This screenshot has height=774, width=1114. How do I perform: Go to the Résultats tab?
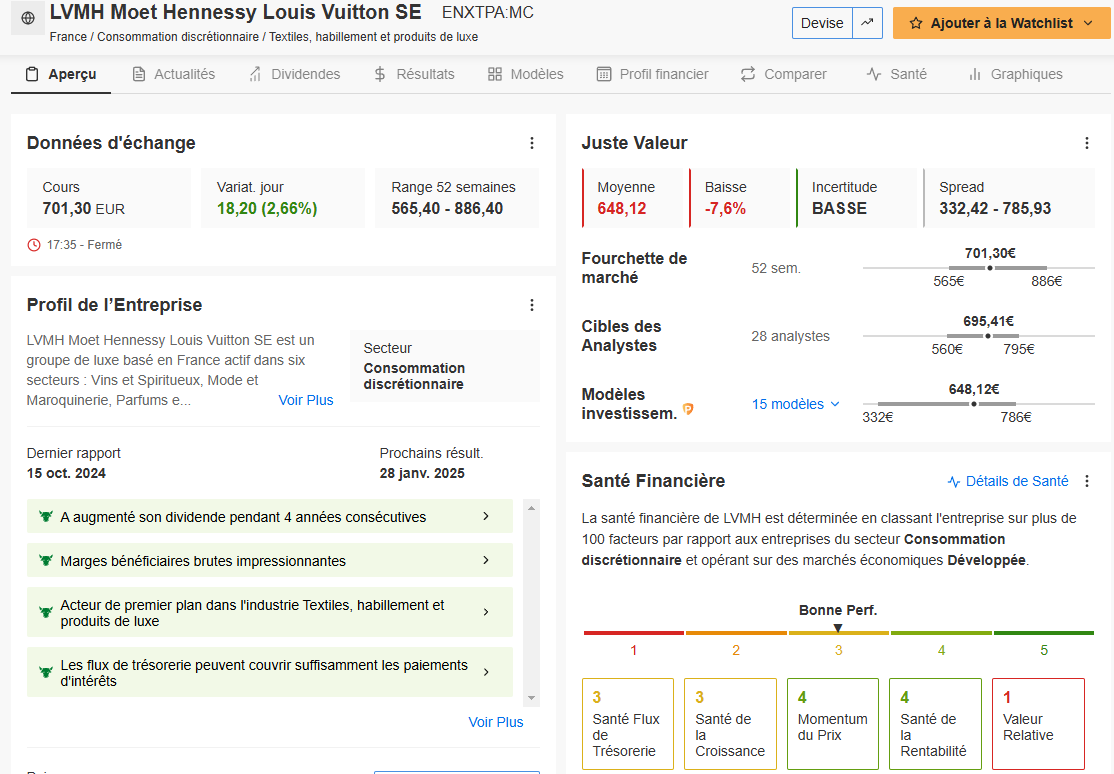coord(414,74)
